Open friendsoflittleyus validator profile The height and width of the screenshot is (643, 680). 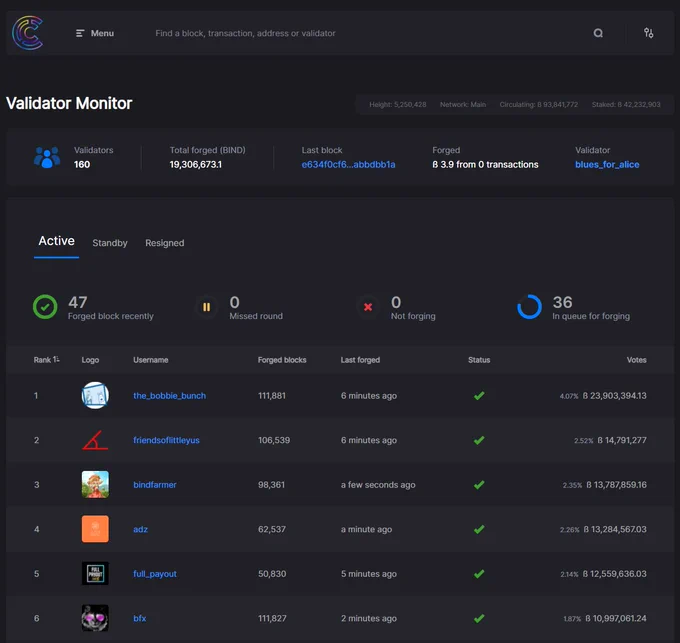tap(167, 441)
